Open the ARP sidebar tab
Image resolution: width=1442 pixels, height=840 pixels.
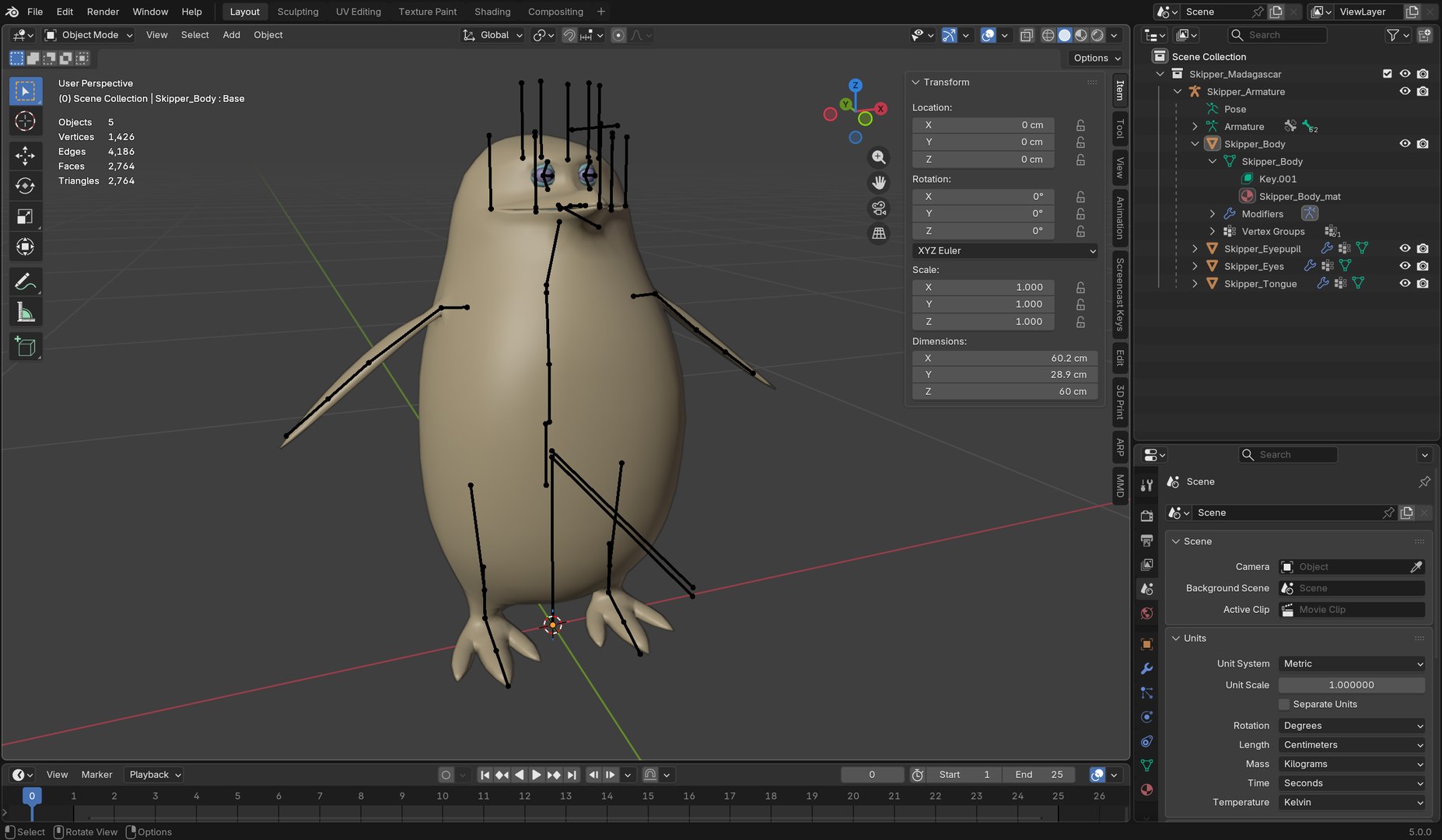tap(1120, 448)
